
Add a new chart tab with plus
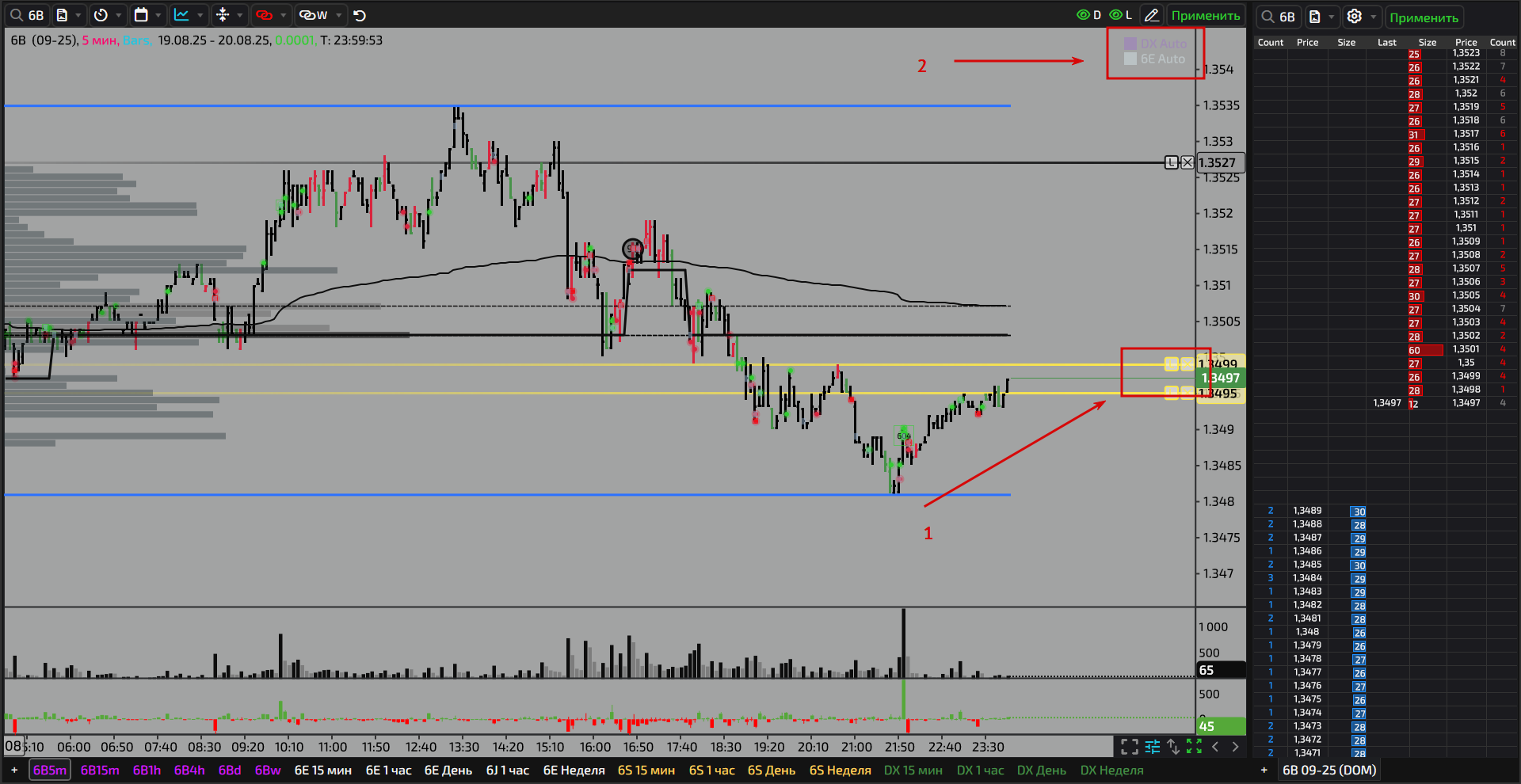[14, 770]
